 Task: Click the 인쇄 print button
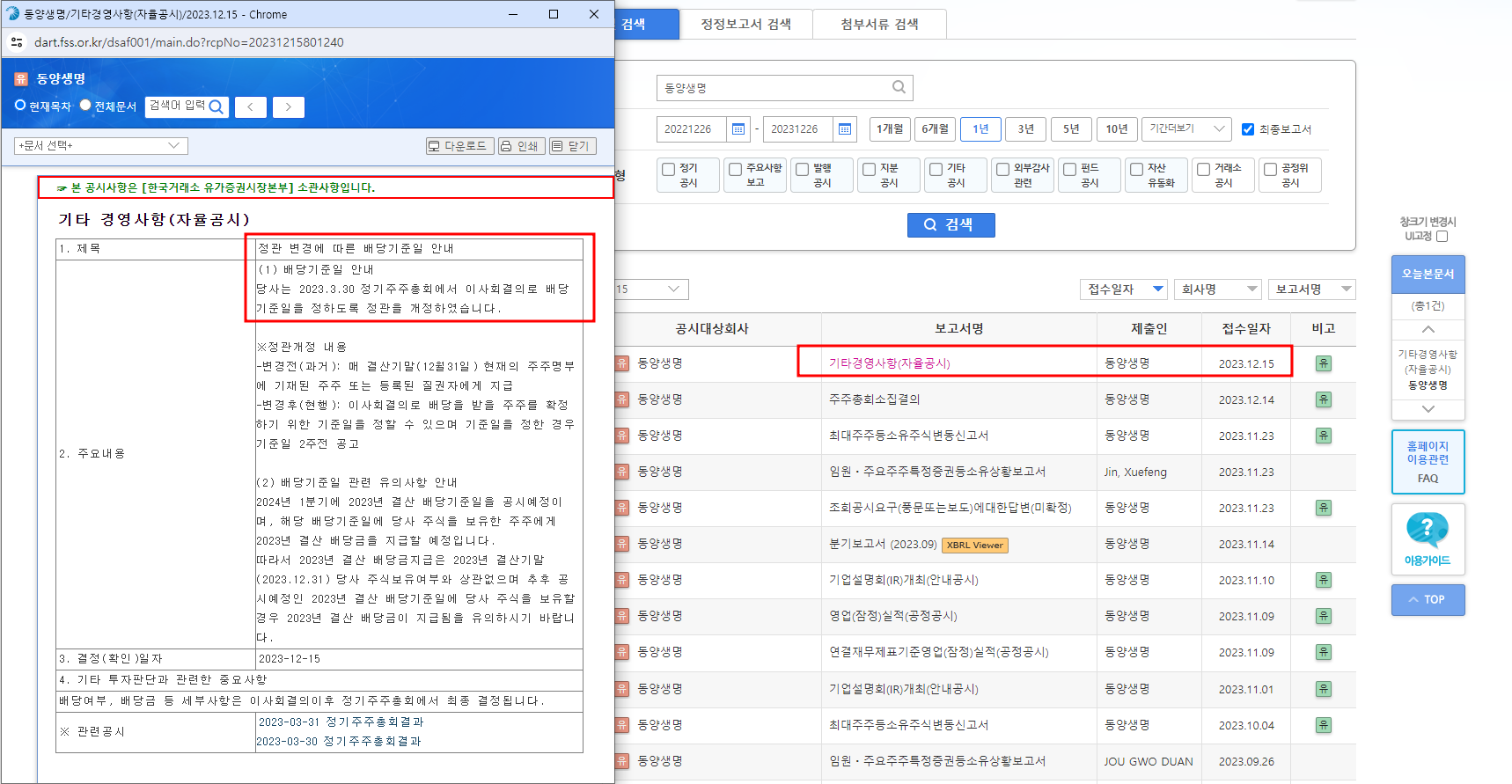point(521,146)
